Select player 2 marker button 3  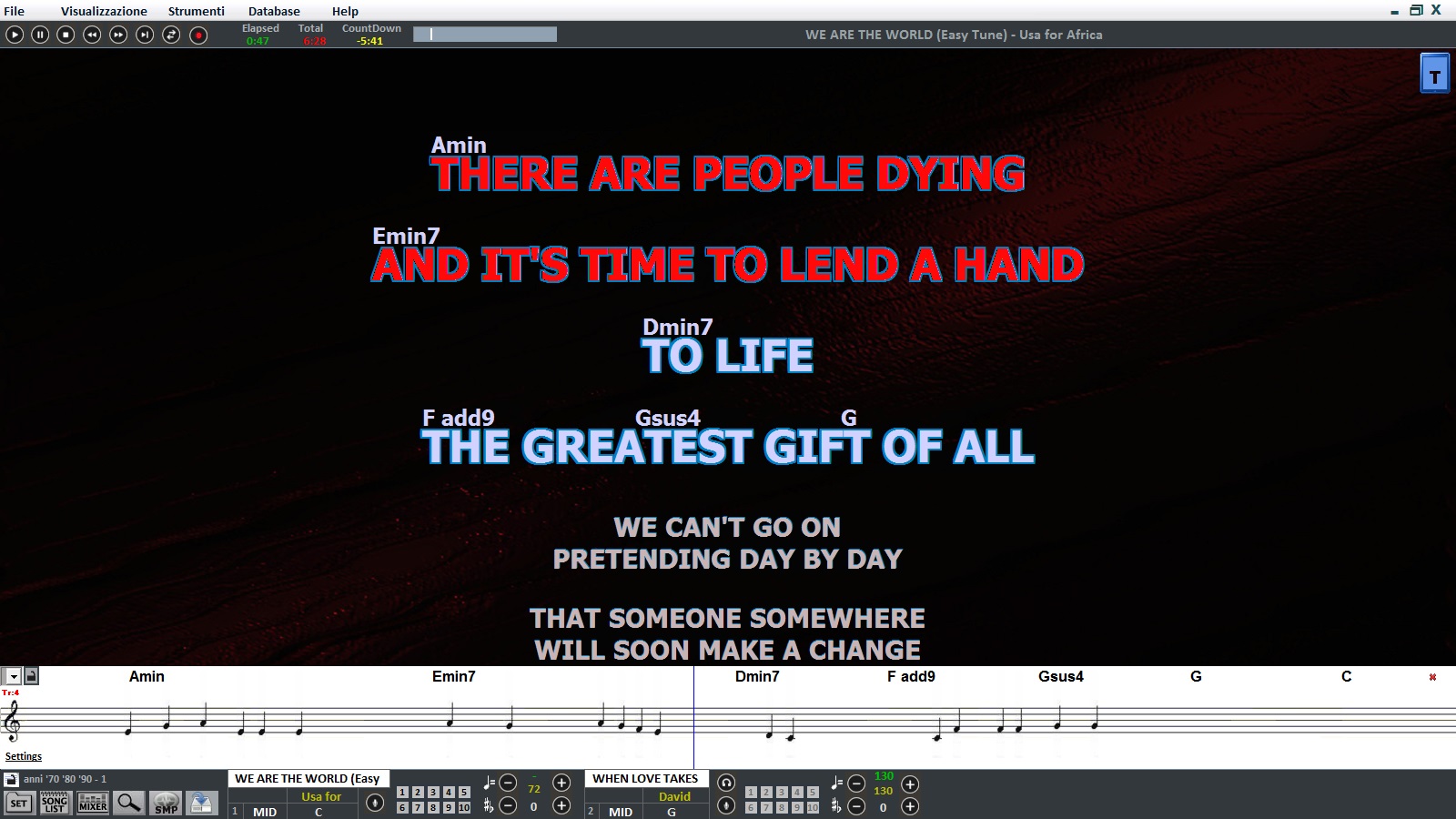point(782,793)
